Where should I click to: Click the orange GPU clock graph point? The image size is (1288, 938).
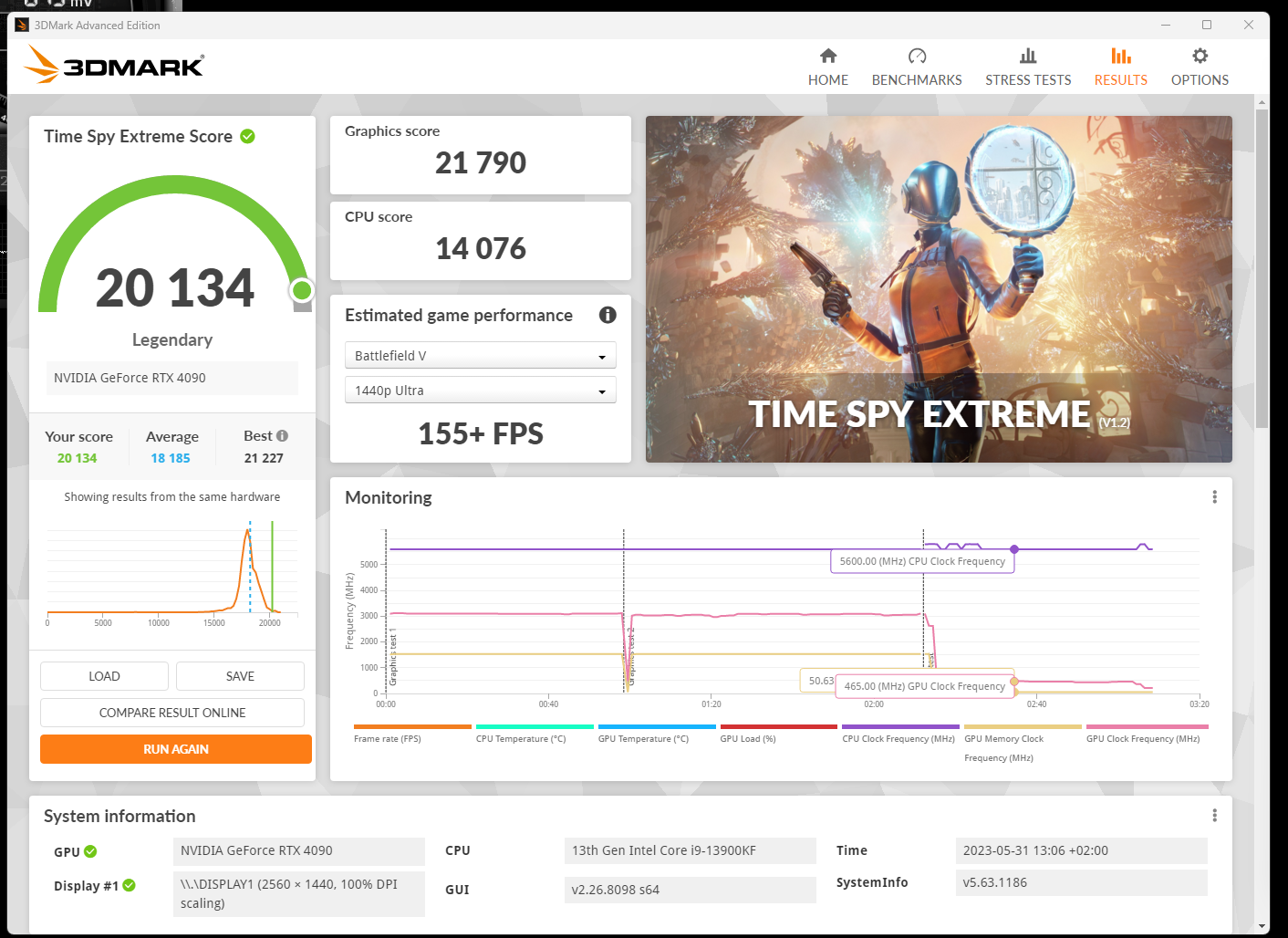point(1014,682)
